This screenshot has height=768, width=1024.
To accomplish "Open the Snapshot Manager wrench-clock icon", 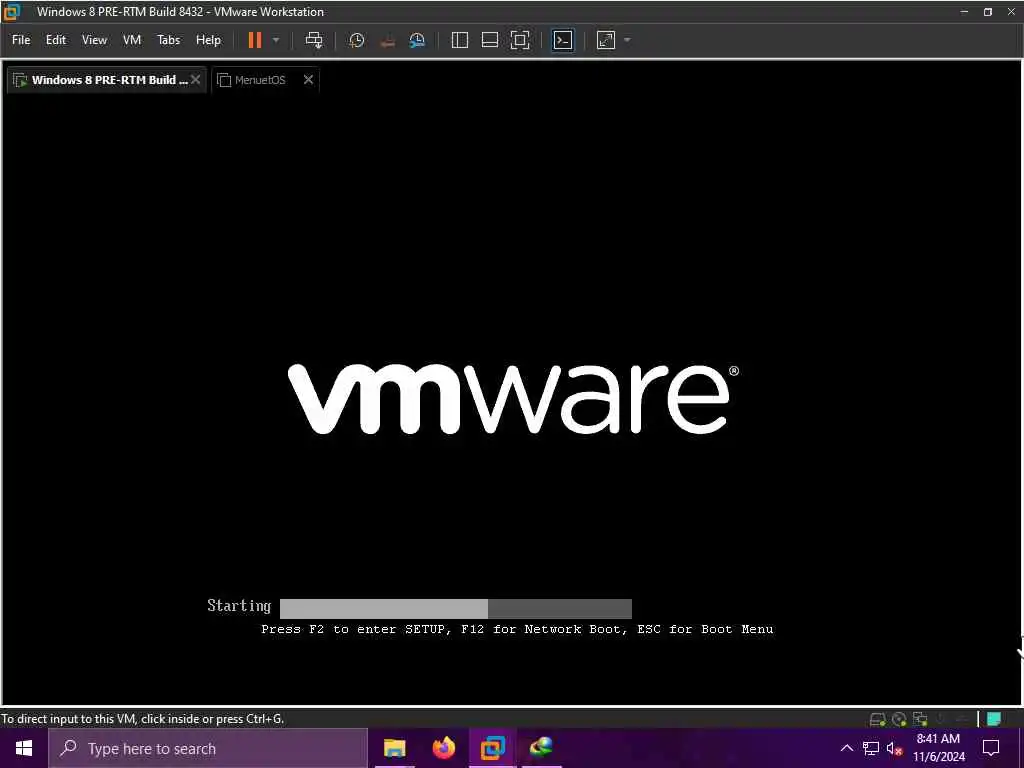I will pos(417,40).
